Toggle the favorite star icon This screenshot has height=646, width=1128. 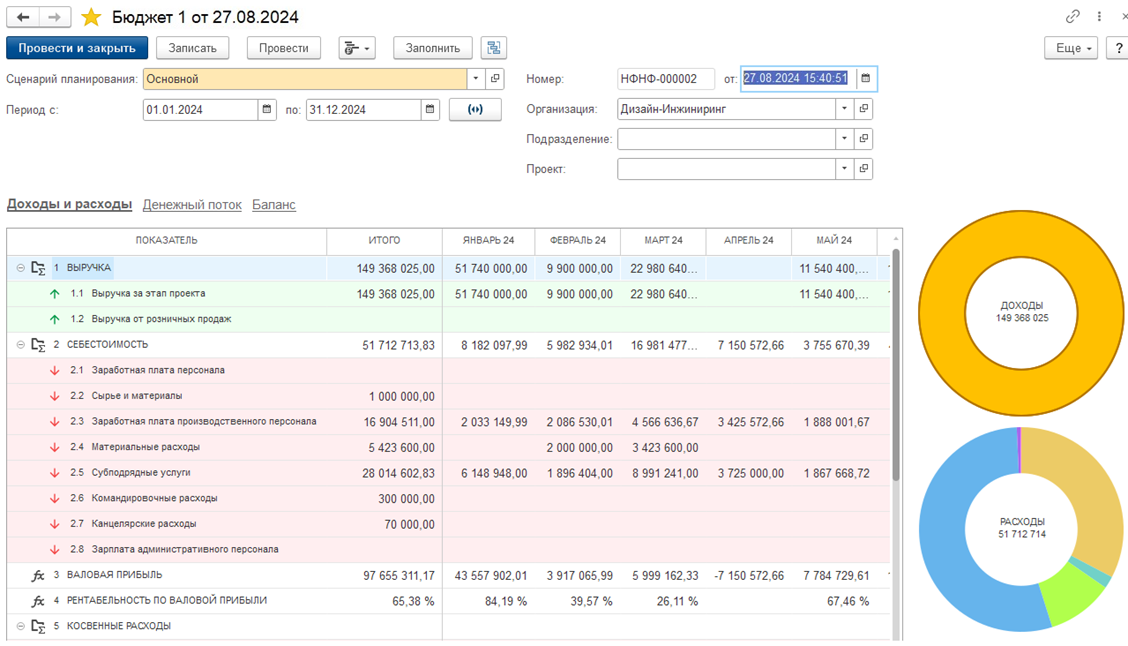(x=91, y=17)
